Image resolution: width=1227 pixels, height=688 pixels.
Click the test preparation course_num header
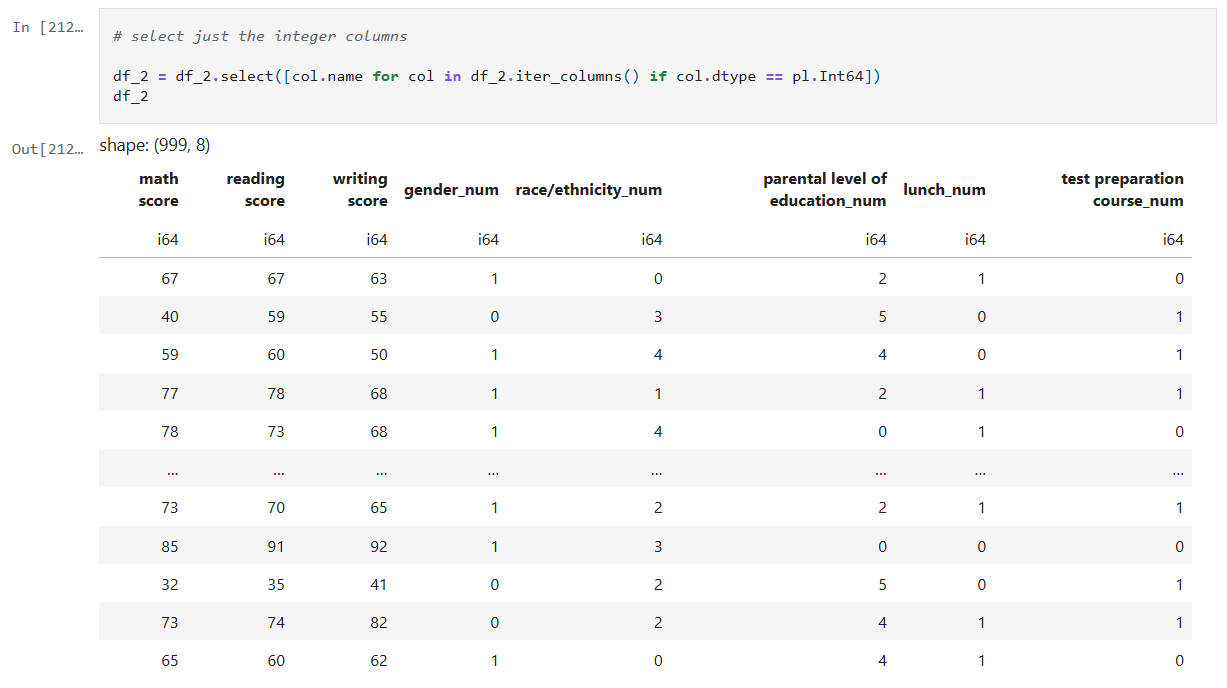(1122, 190)
